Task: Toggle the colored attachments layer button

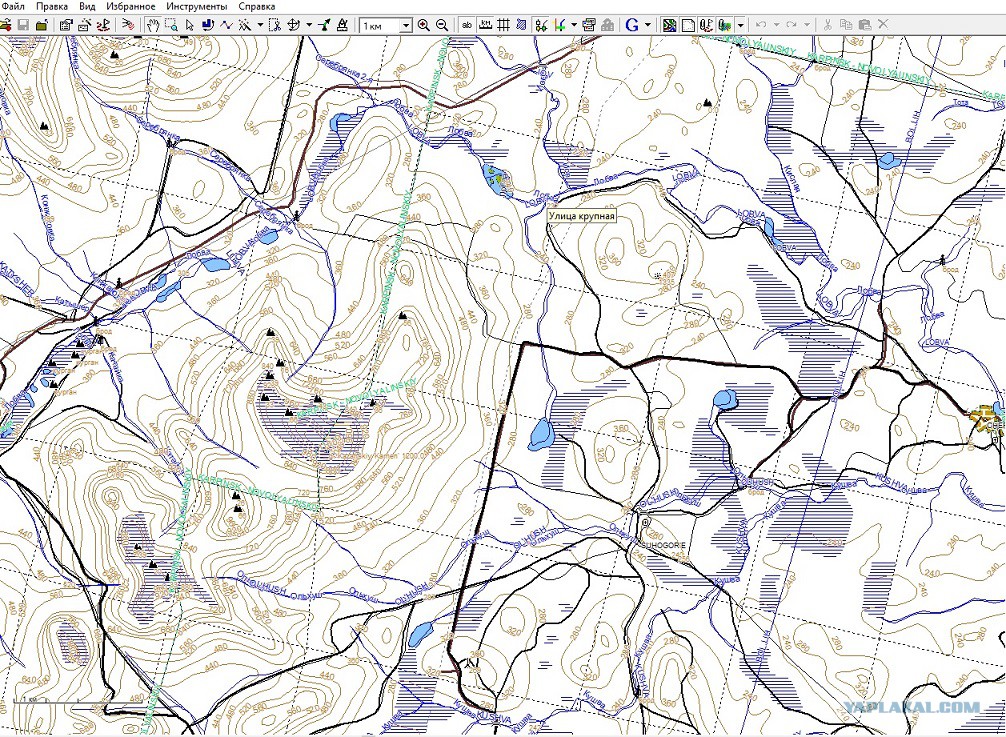Action: click(x=725, y=25)
